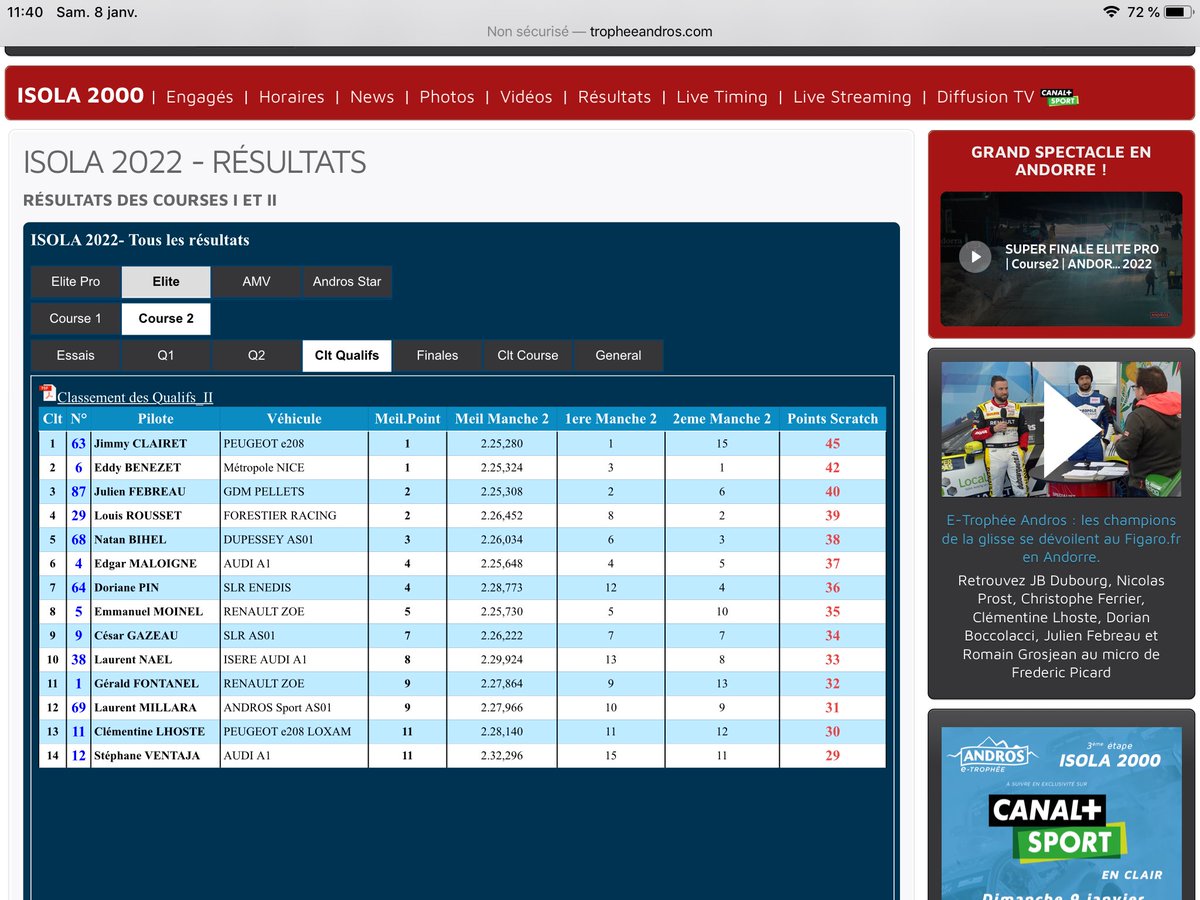Open the Q2 session tab
1200x900 pixels.
256,356
